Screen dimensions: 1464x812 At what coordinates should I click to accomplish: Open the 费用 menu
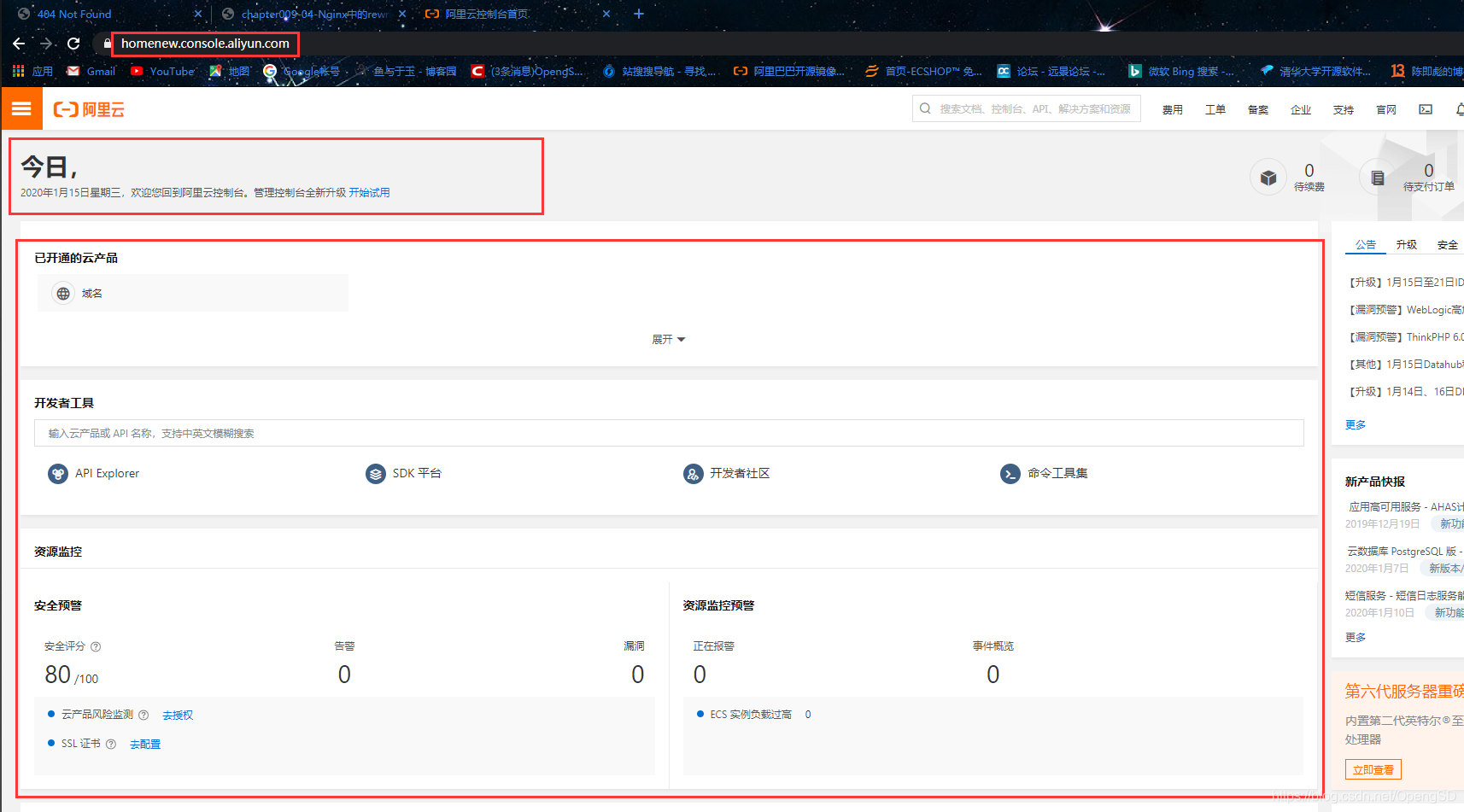pyautogui.click(x=1173, y=109)
